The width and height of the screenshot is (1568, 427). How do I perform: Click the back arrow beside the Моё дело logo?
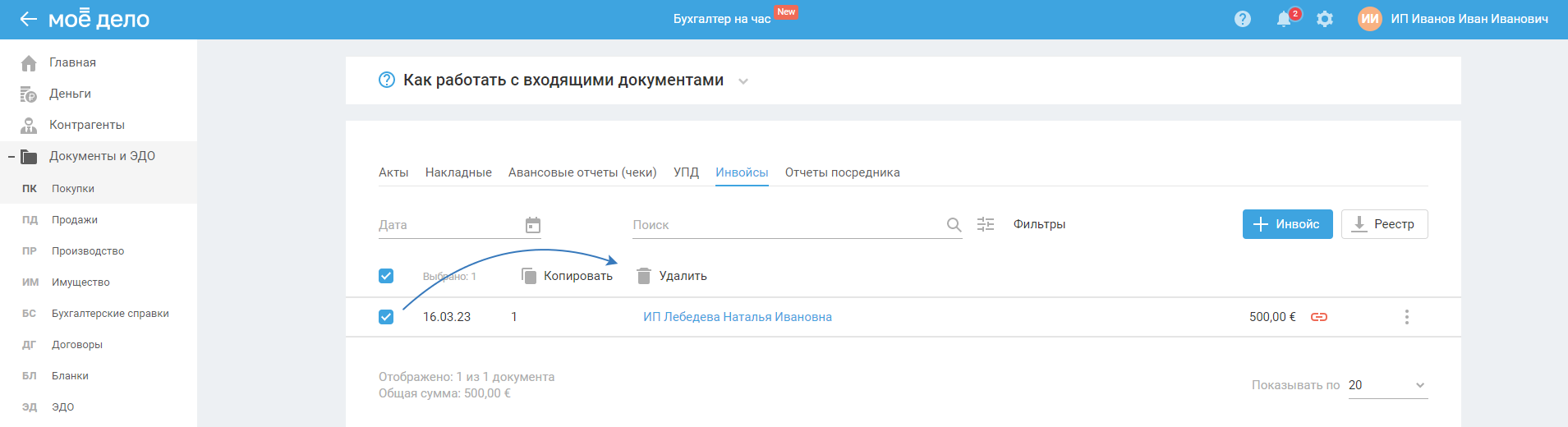click(x=29, y=19)
